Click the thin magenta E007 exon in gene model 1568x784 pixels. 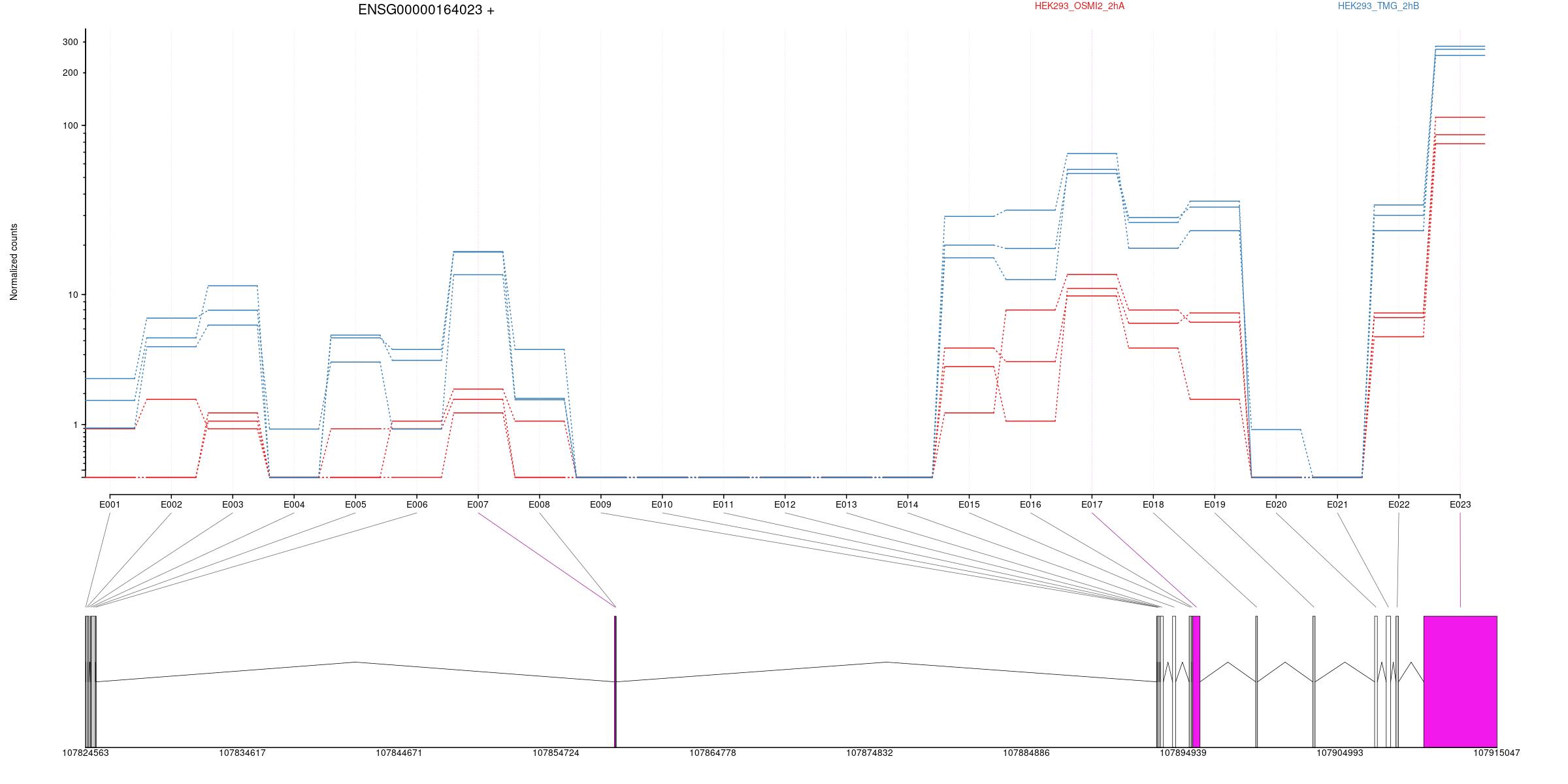(615, 681)
